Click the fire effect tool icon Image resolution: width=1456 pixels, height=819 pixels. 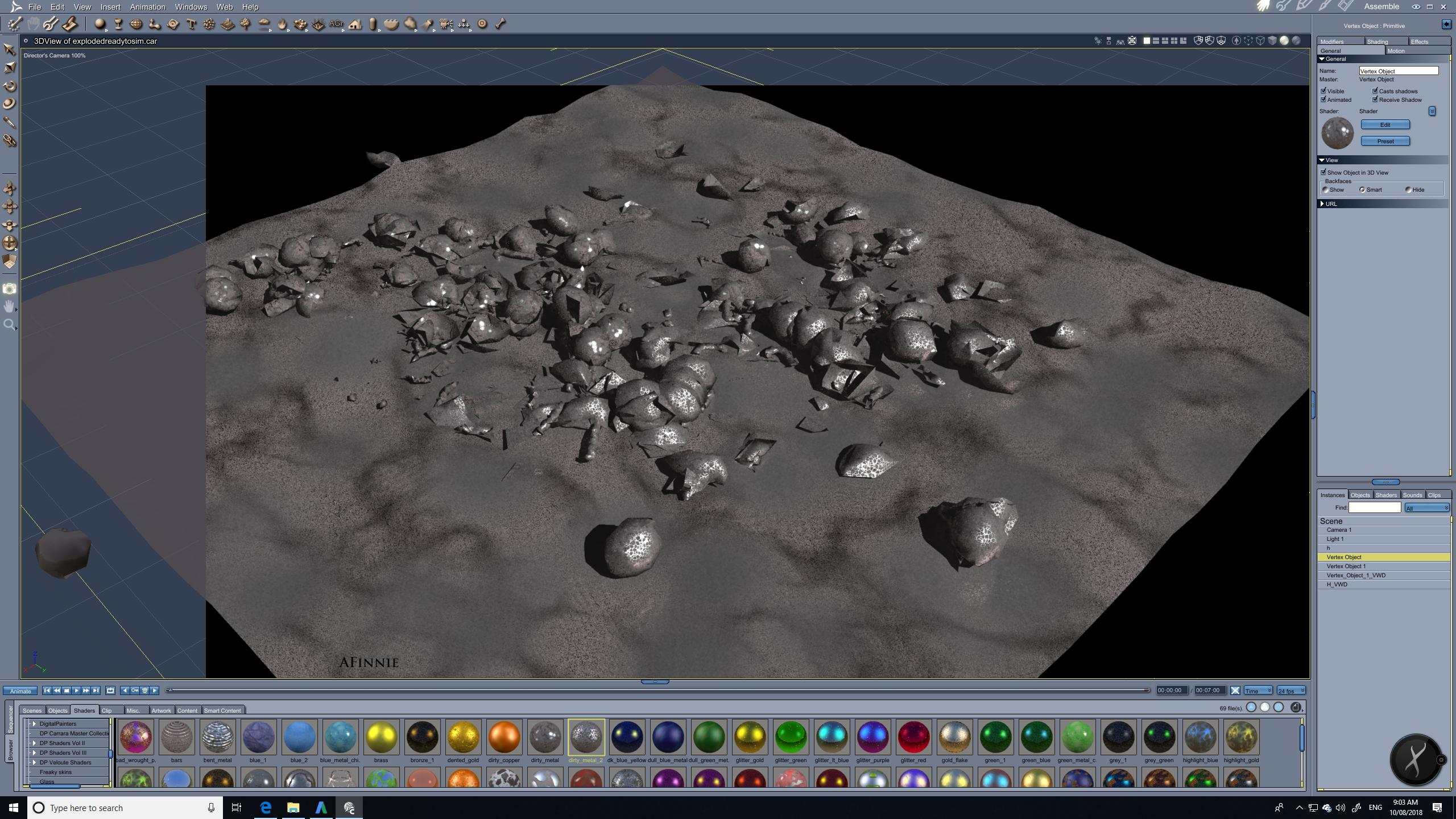coord(282,24)
